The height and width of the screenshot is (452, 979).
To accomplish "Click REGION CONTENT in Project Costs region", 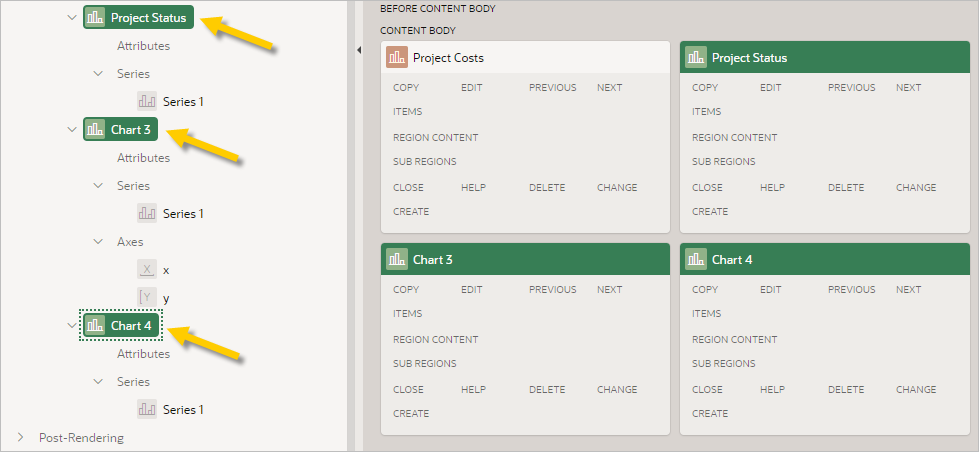I will [x=436, y=137].
